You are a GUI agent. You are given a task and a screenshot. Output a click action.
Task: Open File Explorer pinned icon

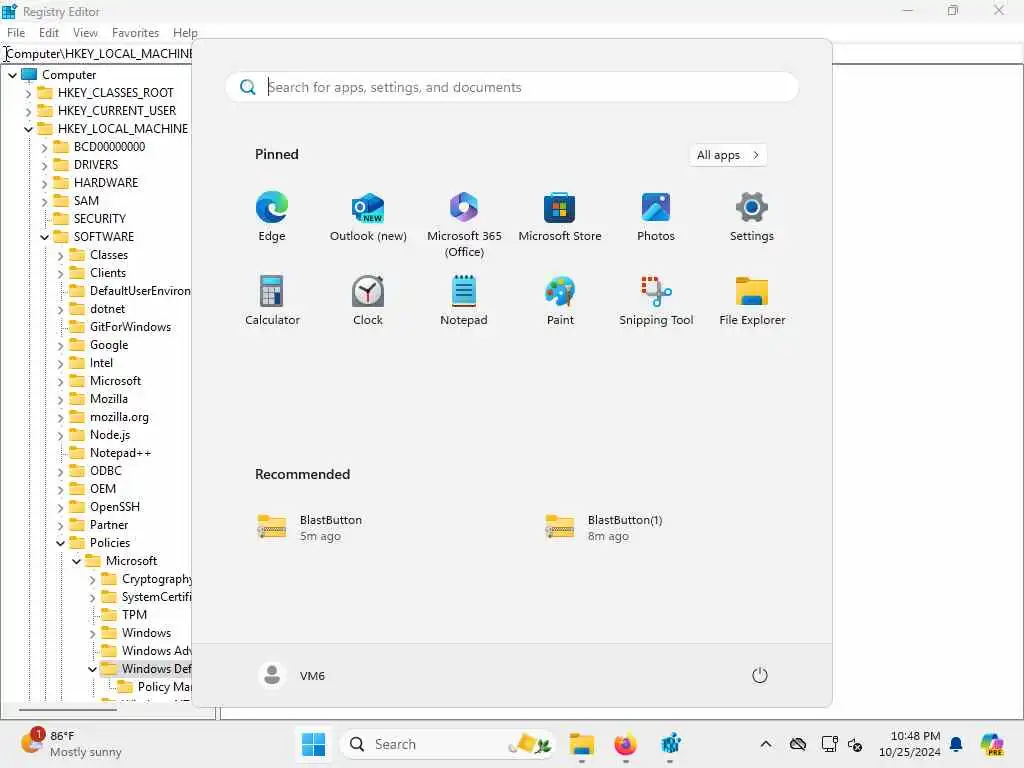(752, 301)
